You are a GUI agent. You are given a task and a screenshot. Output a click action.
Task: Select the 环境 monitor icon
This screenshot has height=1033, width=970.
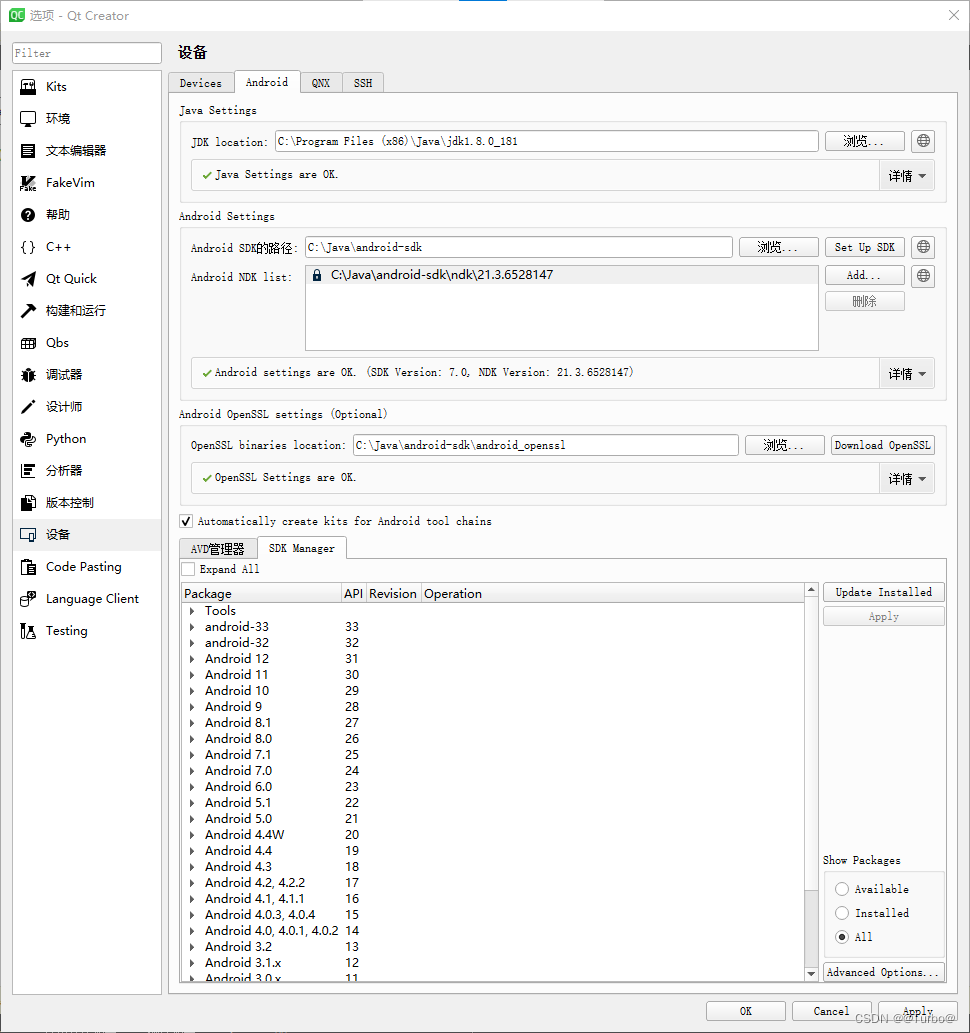(28, 119)
